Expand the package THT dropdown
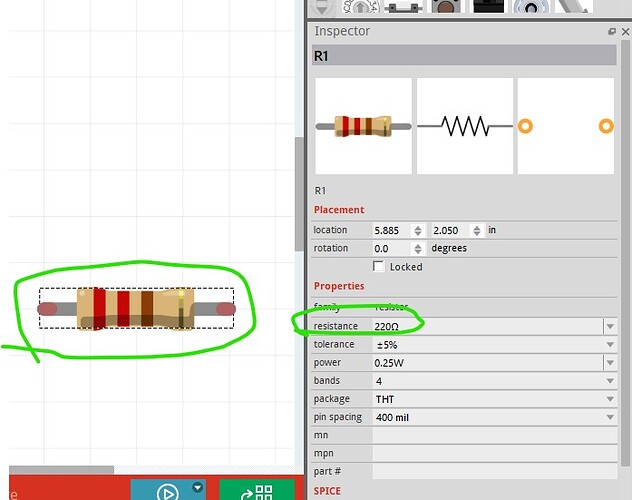The height and width of the screenshot is (500, 632). [x=609, y=399]
